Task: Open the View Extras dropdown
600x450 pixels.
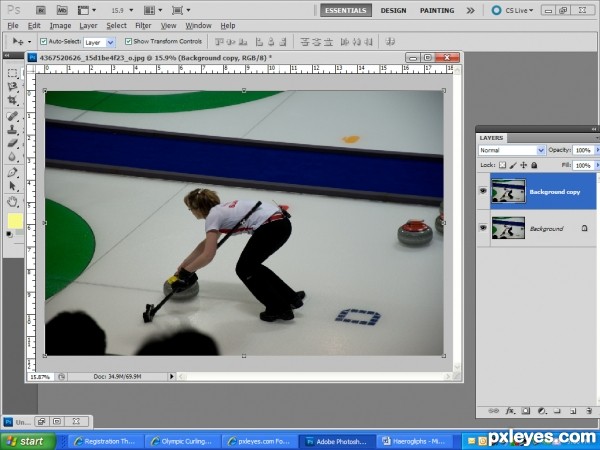Action: [x=87, y=10]
